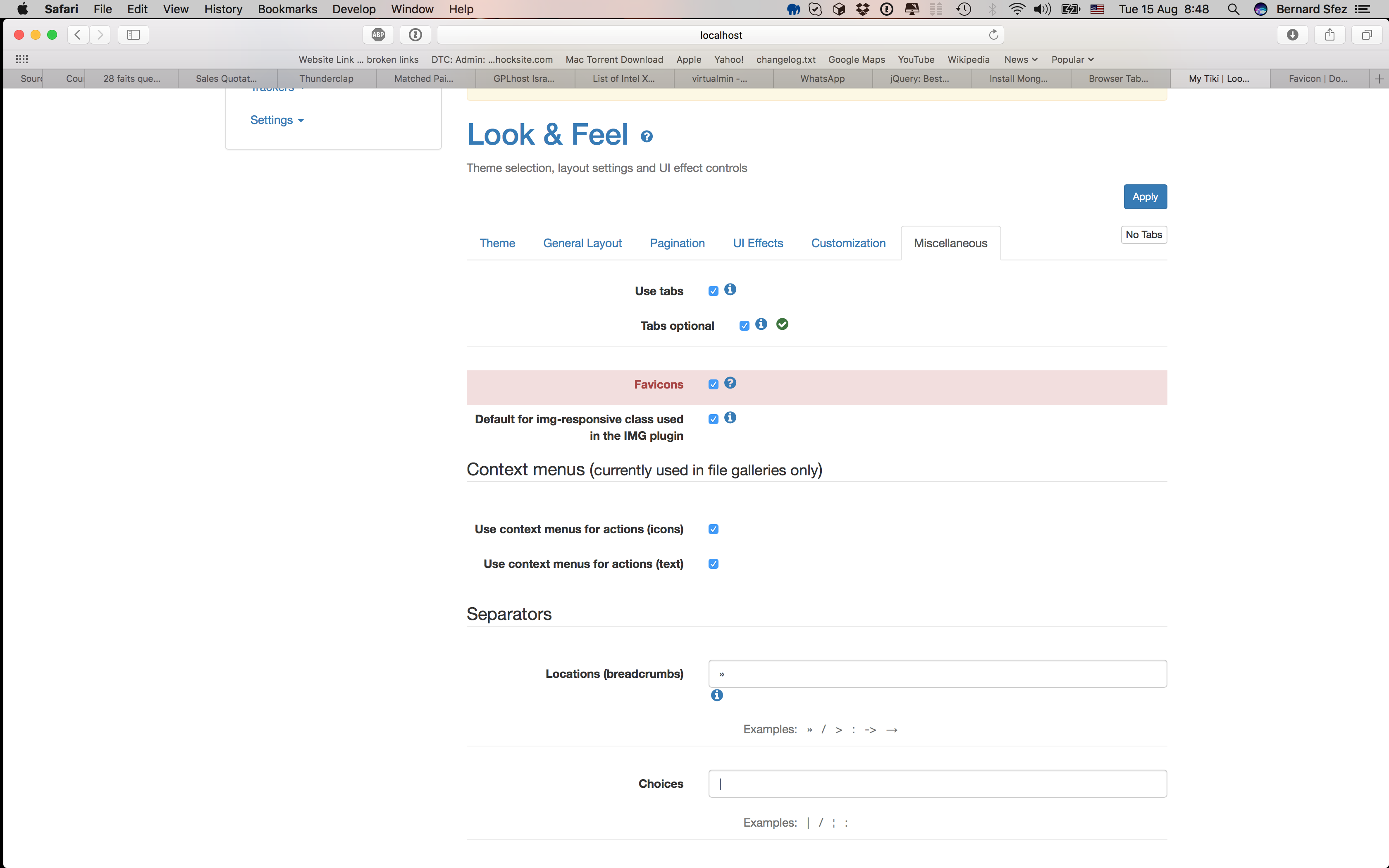Uncheck Use context menus for actions (text)
The image size is (1389, 868).
point(714,564)
